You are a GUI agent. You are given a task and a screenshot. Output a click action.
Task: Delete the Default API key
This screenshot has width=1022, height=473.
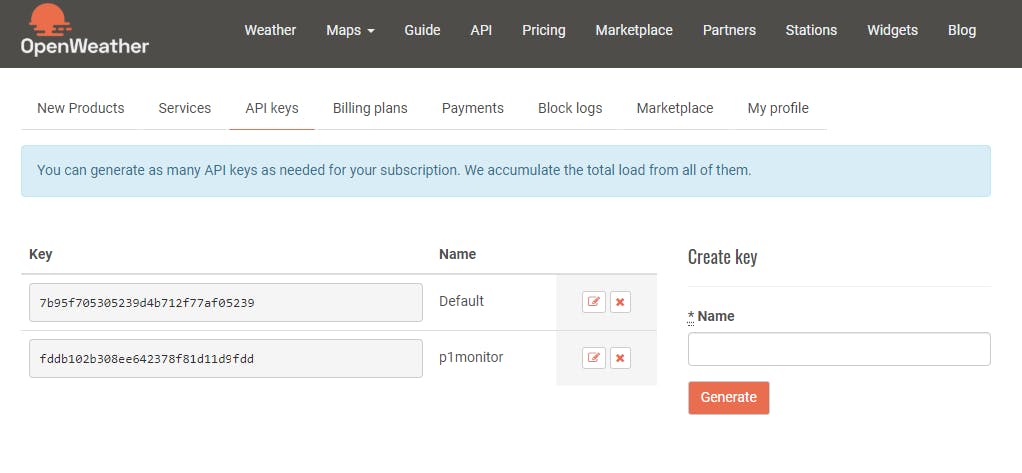point(620,302)
